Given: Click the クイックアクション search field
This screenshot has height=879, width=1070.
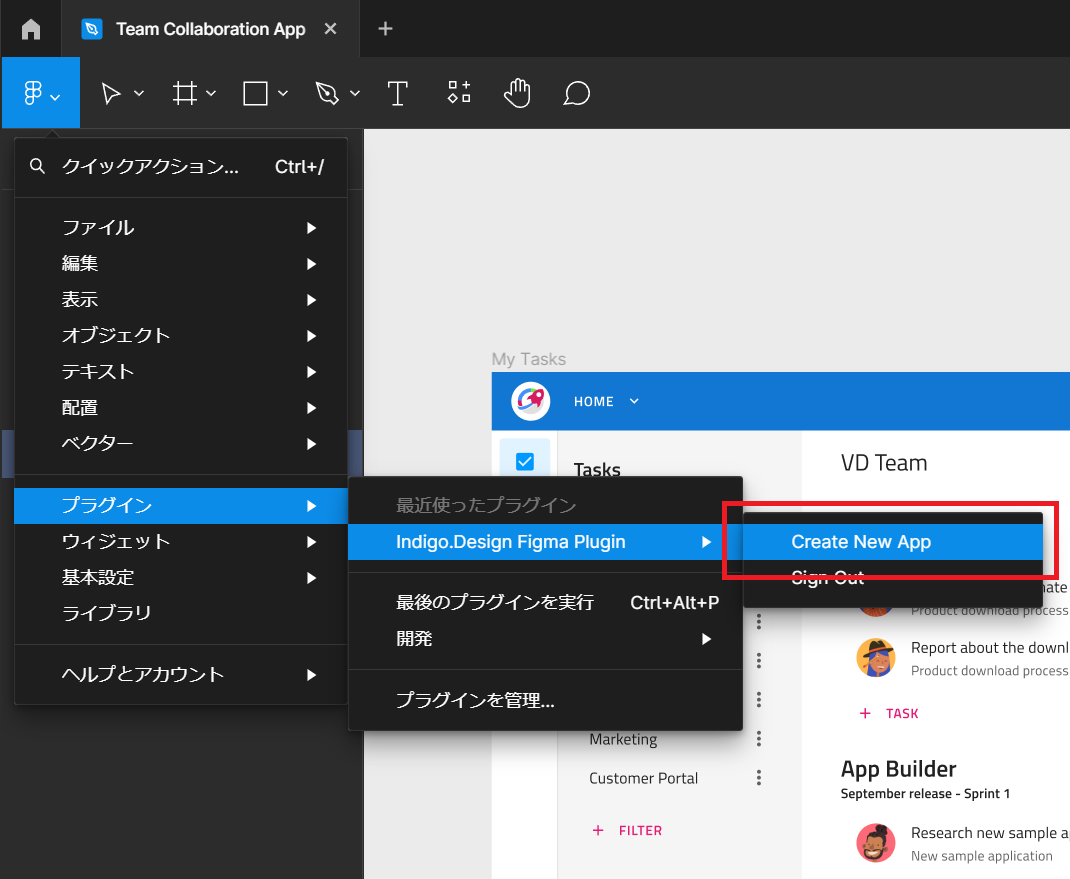Looking at the screenshot, I should click(x=181, y=167).
